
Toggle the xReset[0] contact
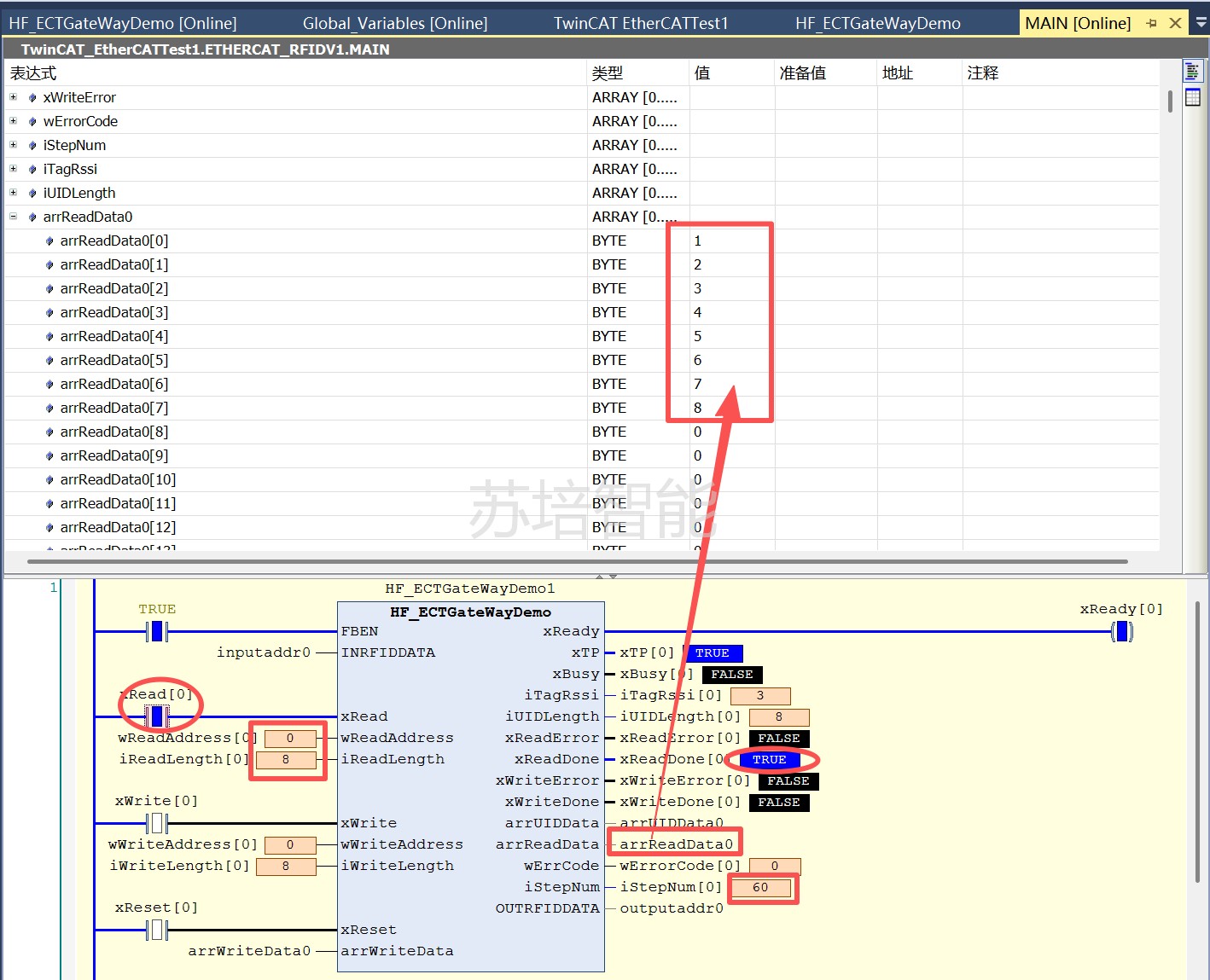tap(156, 930)
